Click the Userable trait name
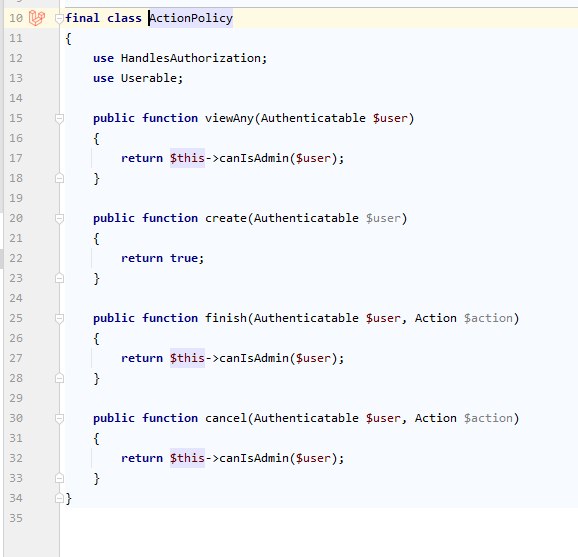 point(149,78)
